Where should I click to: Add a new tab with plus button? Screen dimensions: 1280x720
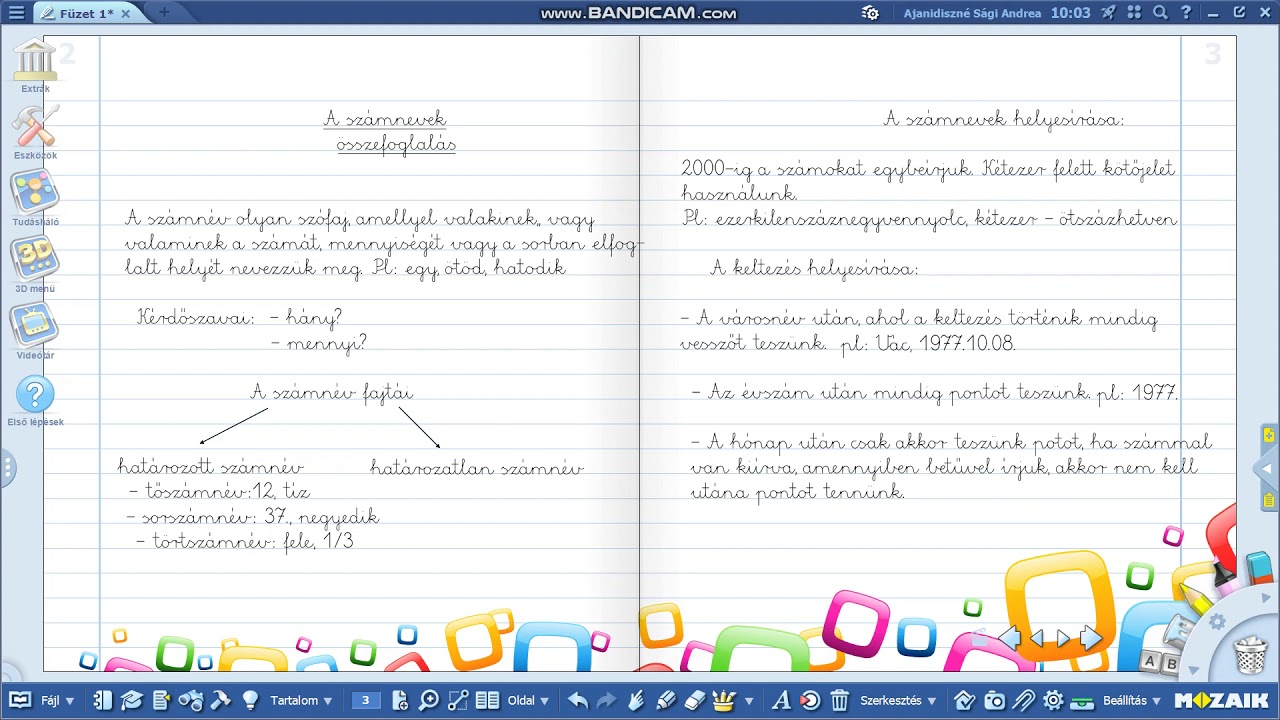pos(164,13)
